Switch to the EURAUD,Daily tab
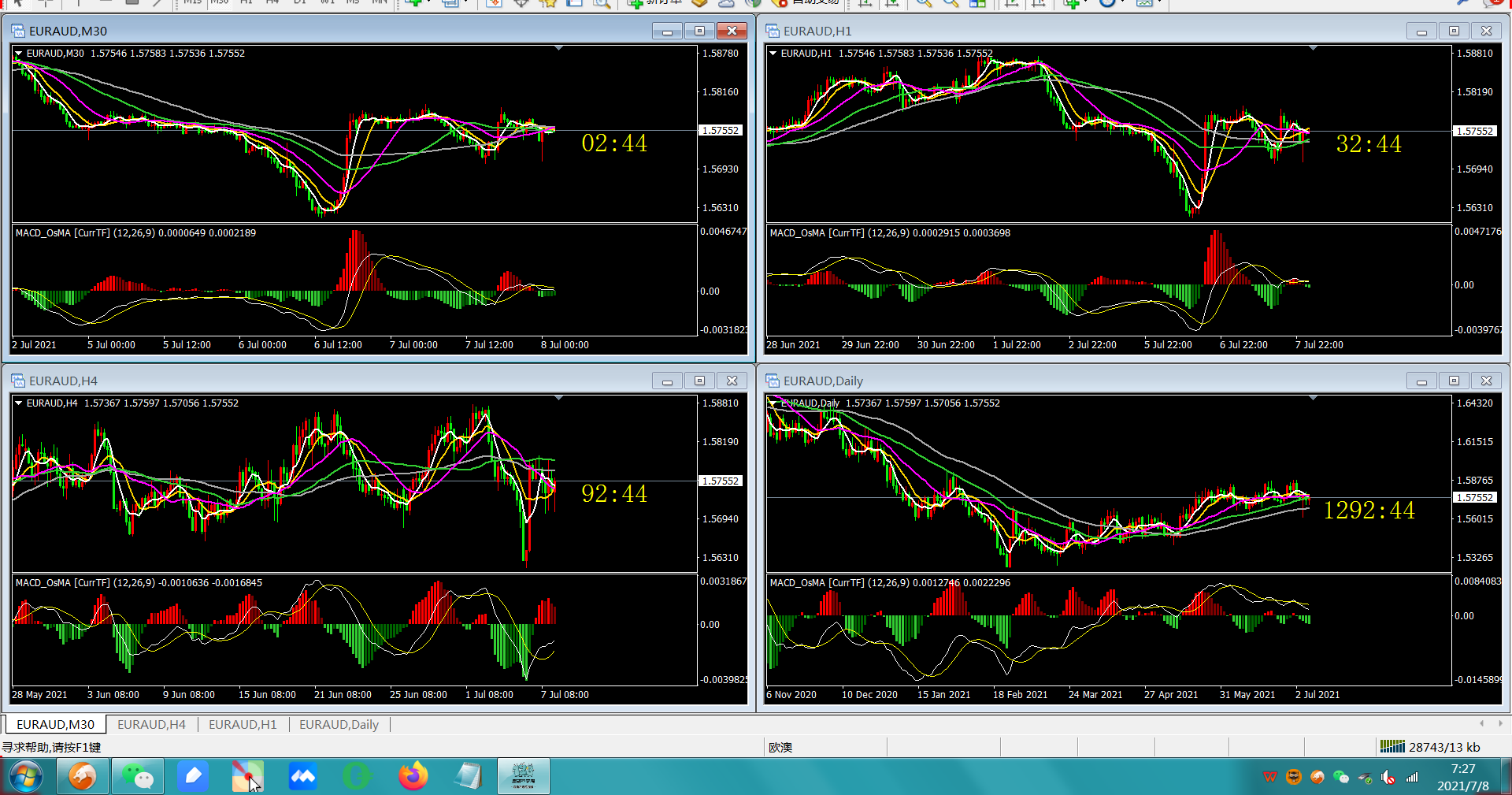Screen dimensions: 1512x795 pyautogui.click(x=339, y=724)
